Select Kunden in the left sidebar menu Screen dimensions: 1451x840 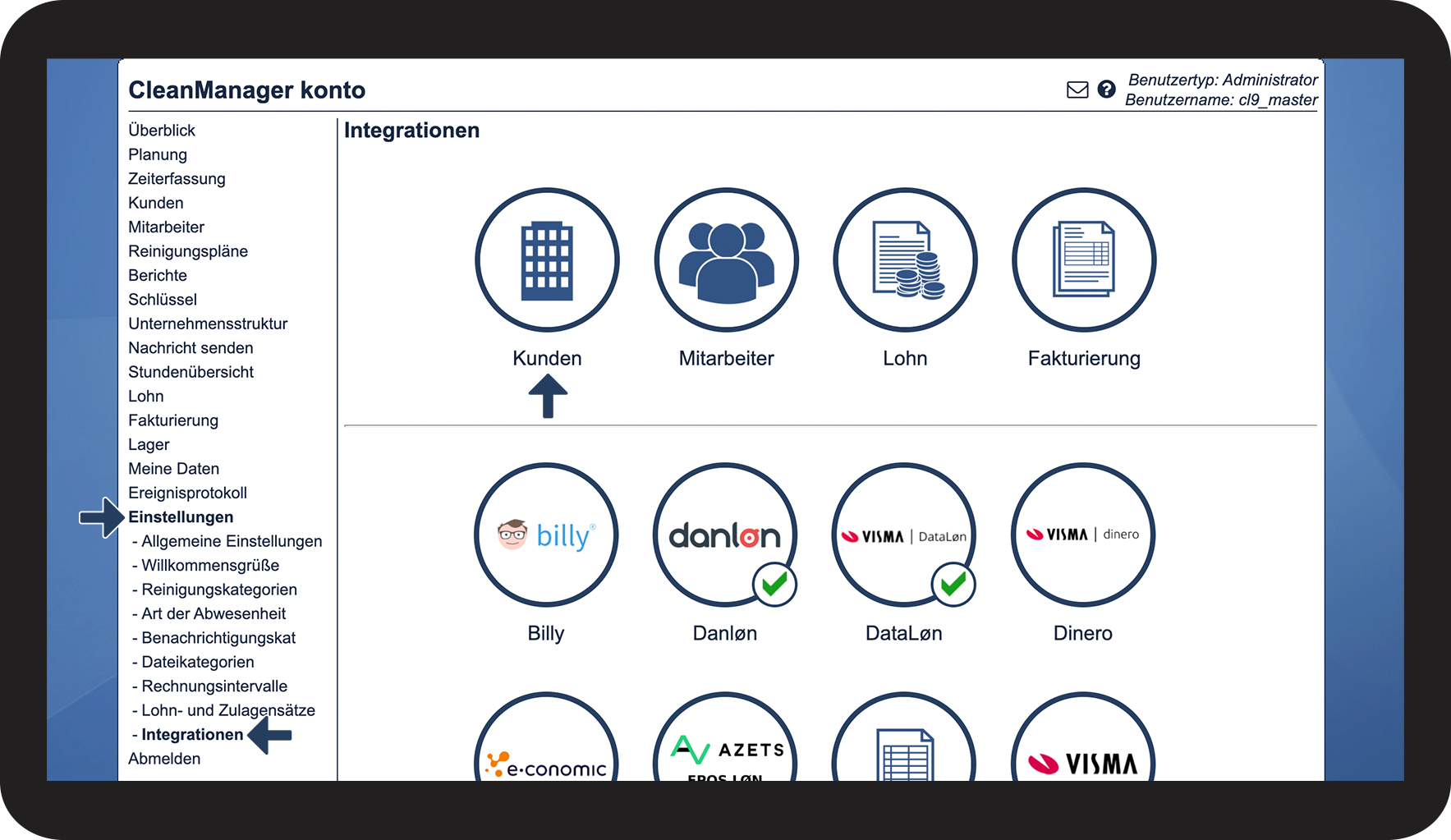(156, 203)
